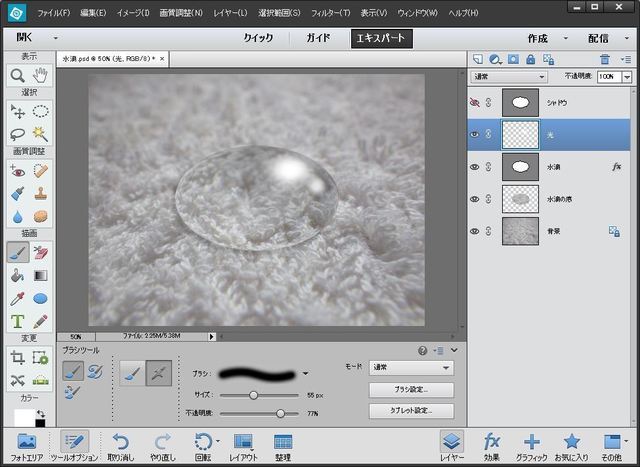The width and height of the screenshot is (640, 467).
Task: Open the layer opacity 不透明度 dropdown arrow
Action: click(x=626, y=76)
